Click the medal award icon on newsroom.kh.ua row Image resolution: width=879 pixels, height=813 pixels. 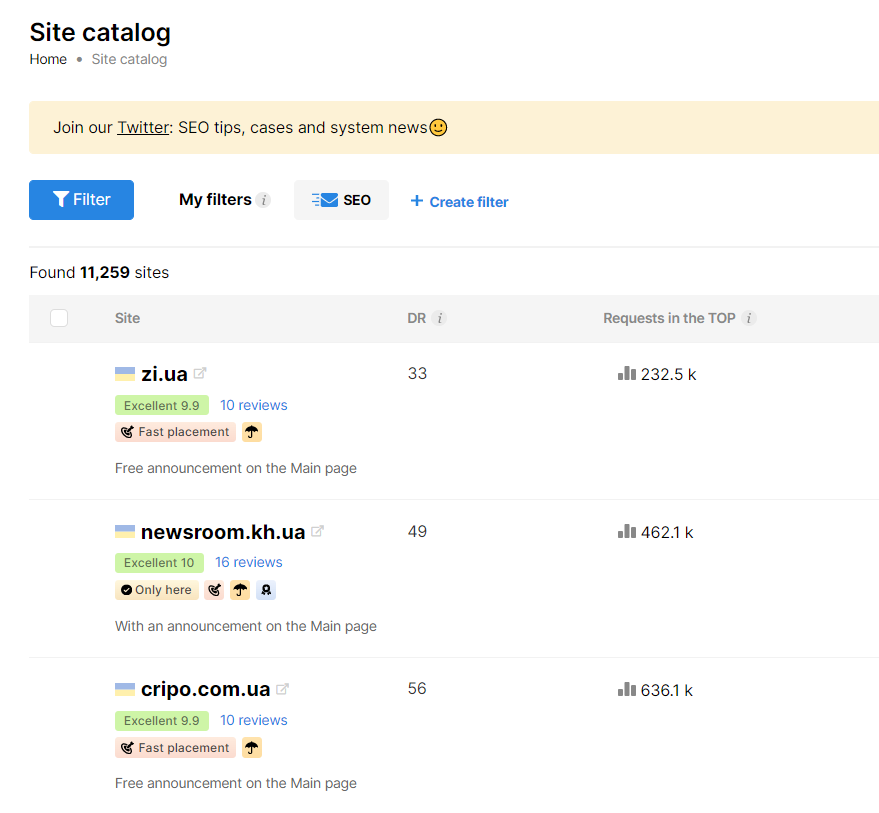[x=265, y=590]
